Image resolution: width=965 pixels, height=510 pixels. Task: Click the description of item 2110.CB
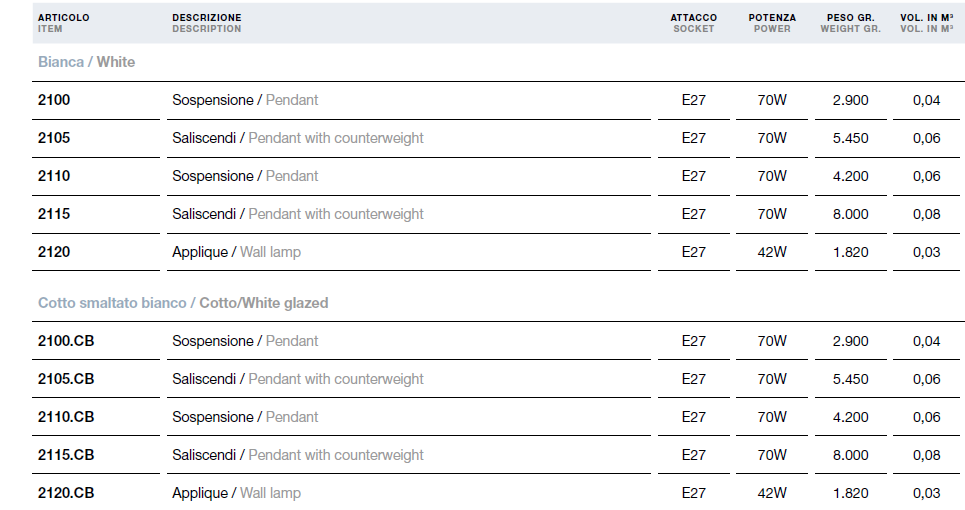point(245,417)
